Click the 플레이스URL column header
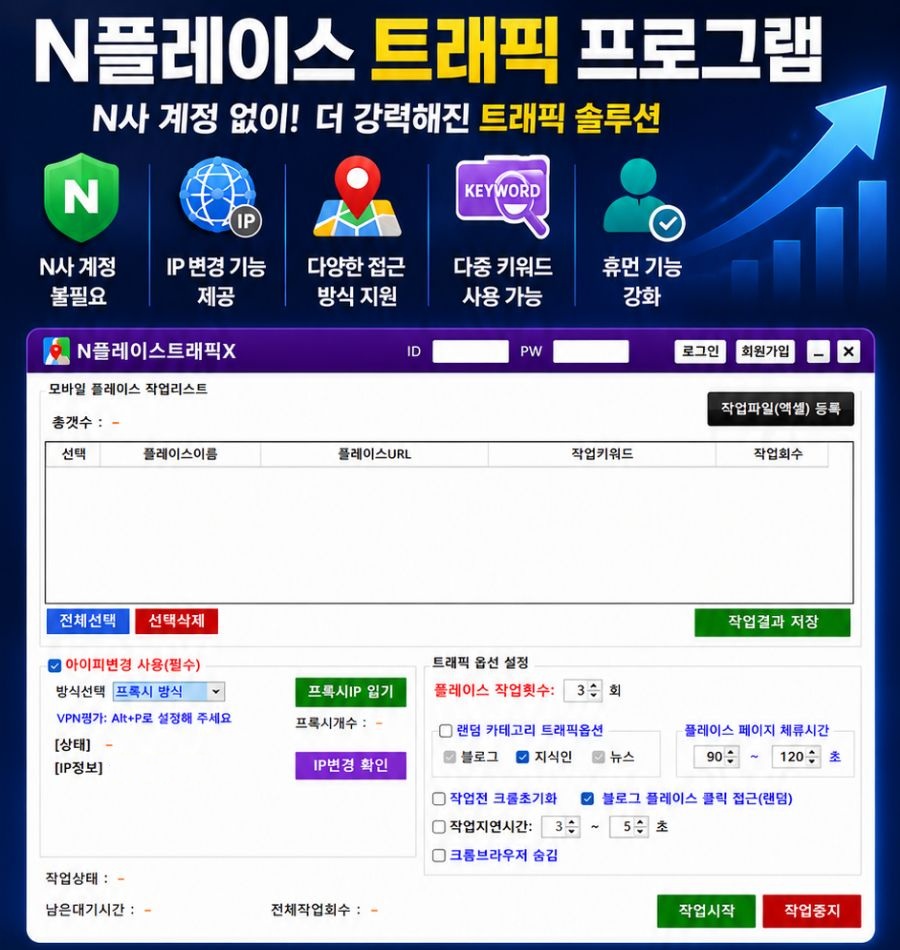 click(375, 454)
